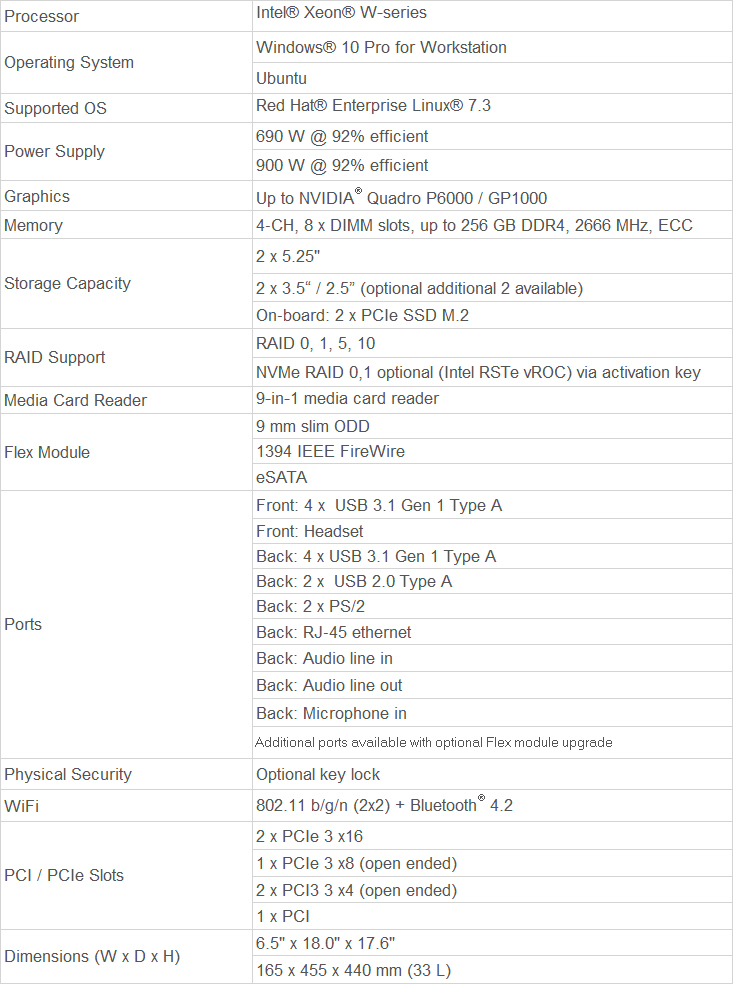Viewport: 733px width, 984px height.
Task: Click the 9-in-1 media card reader cell
Action: click(x=347, y=399)
